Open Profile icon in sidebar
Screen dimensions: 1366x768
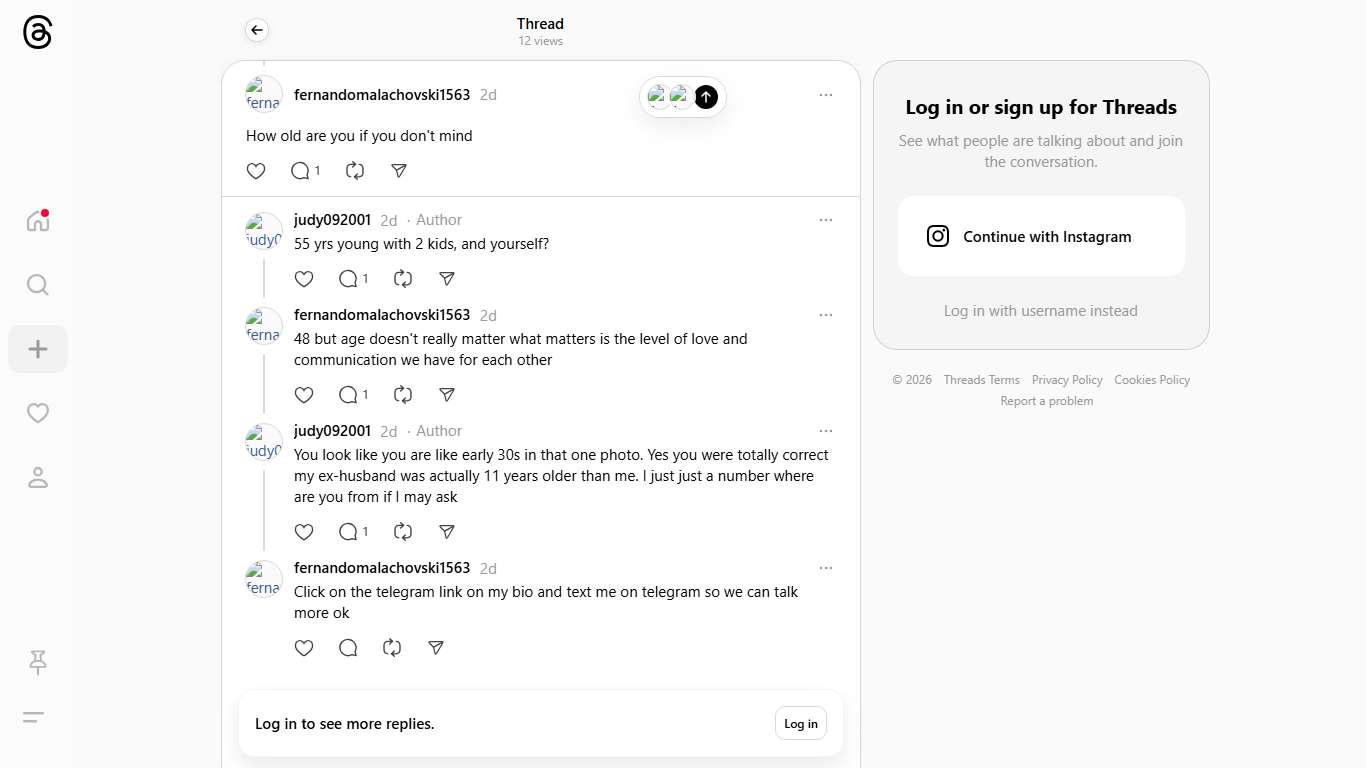(38, 478)
